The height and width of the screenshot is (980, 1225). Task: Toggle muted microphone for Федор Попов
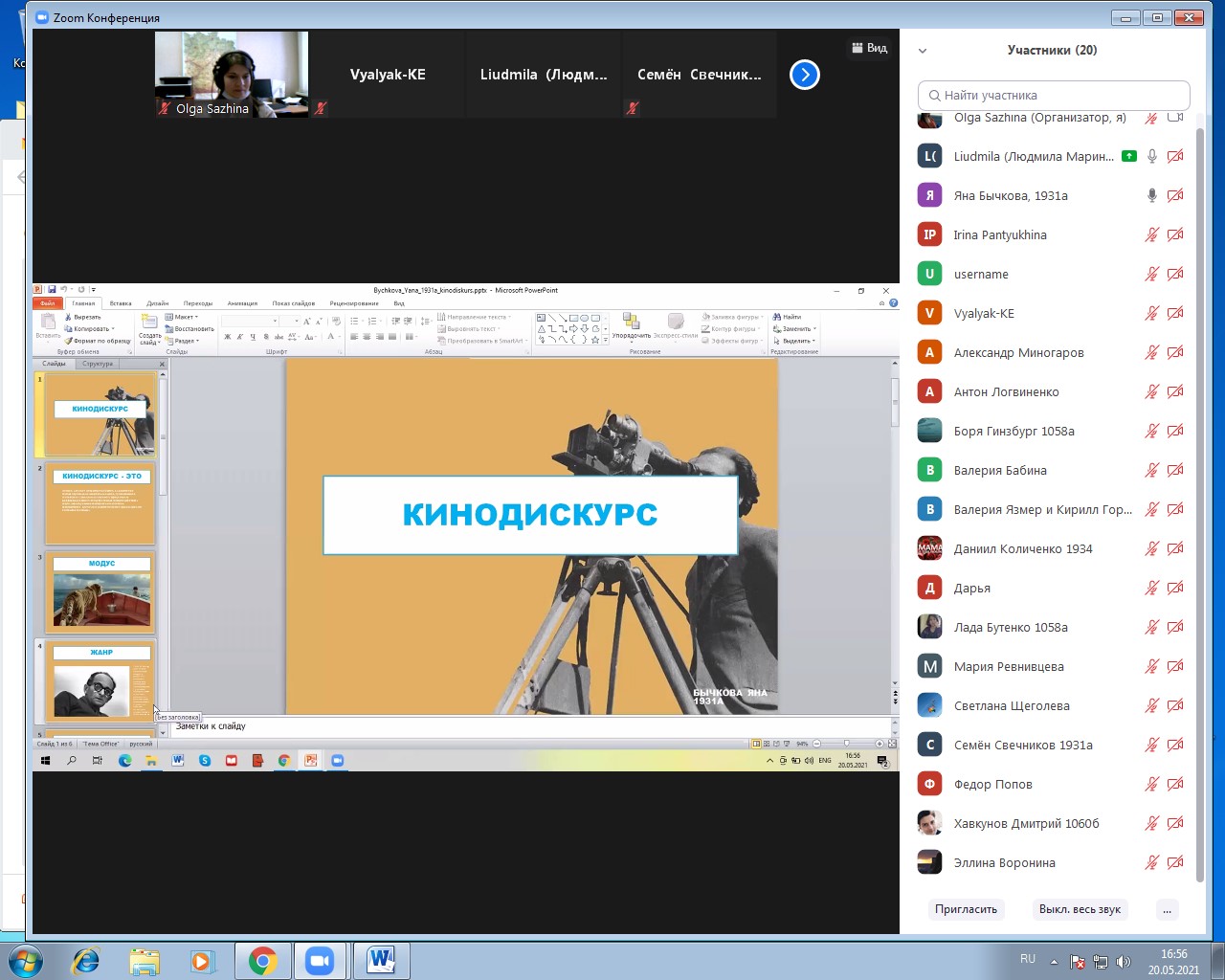pyautogui.click(x=1152, y=784)
